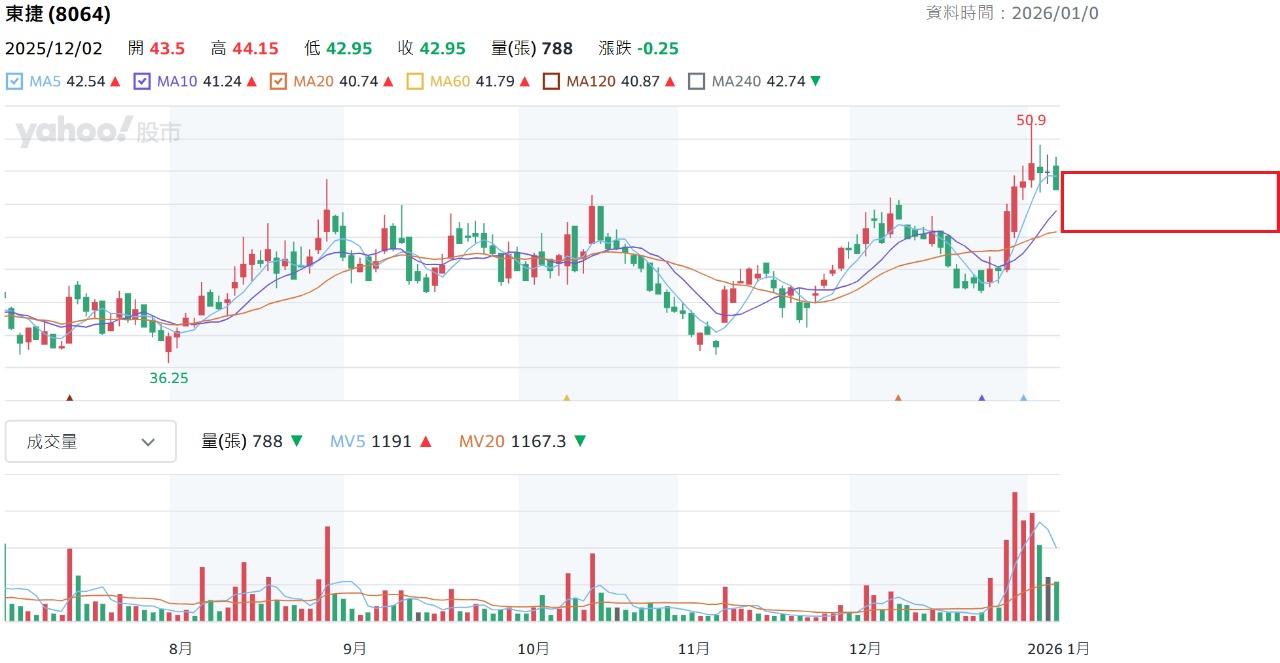
Task: Click the brown triangle marker on chart axis
Action: [x=69, y=398]
